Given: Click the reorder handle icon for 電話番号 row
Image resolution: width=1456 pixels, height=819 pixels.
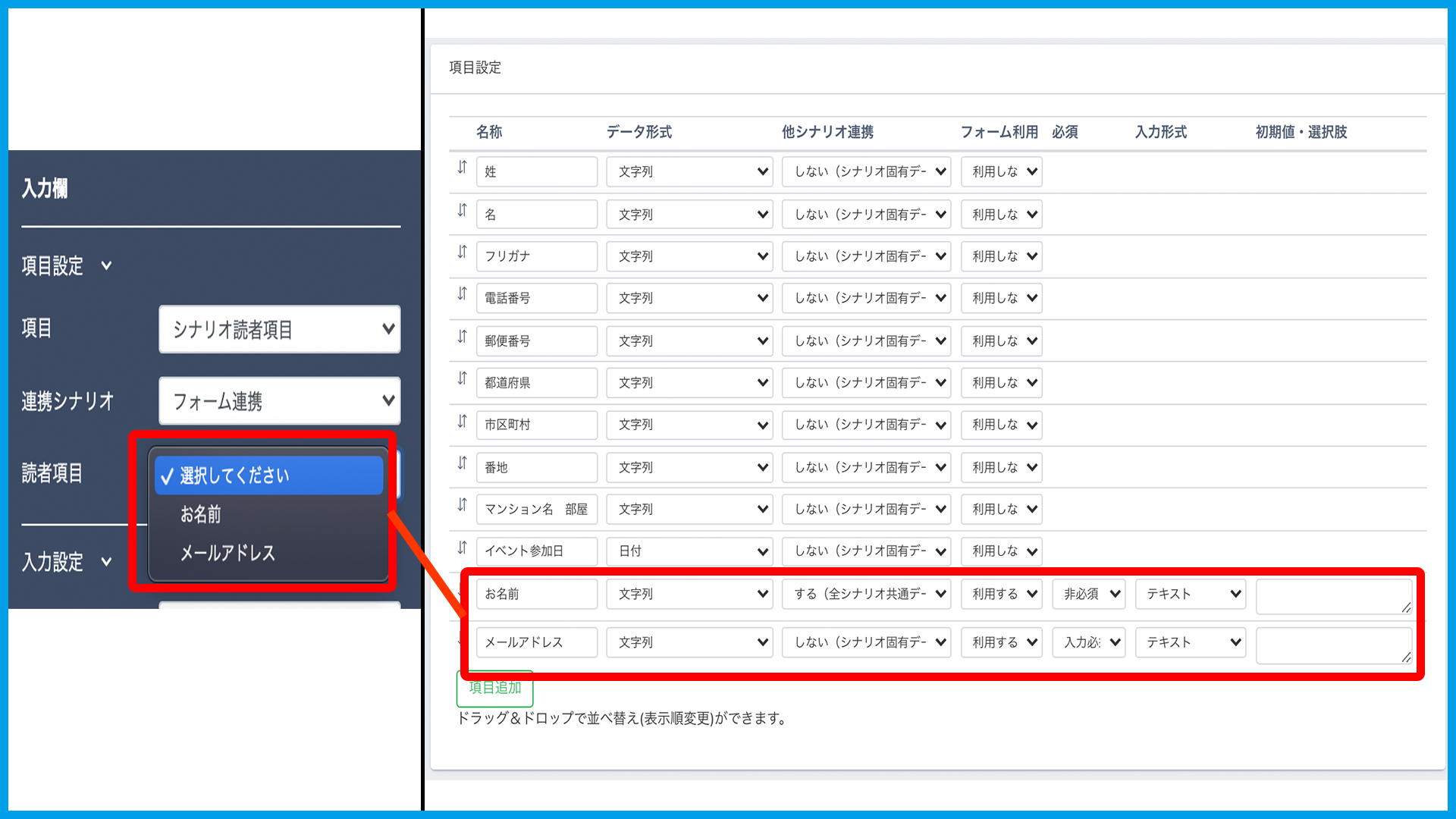Looking at the screenshot, I should click(x=462, y=293).
